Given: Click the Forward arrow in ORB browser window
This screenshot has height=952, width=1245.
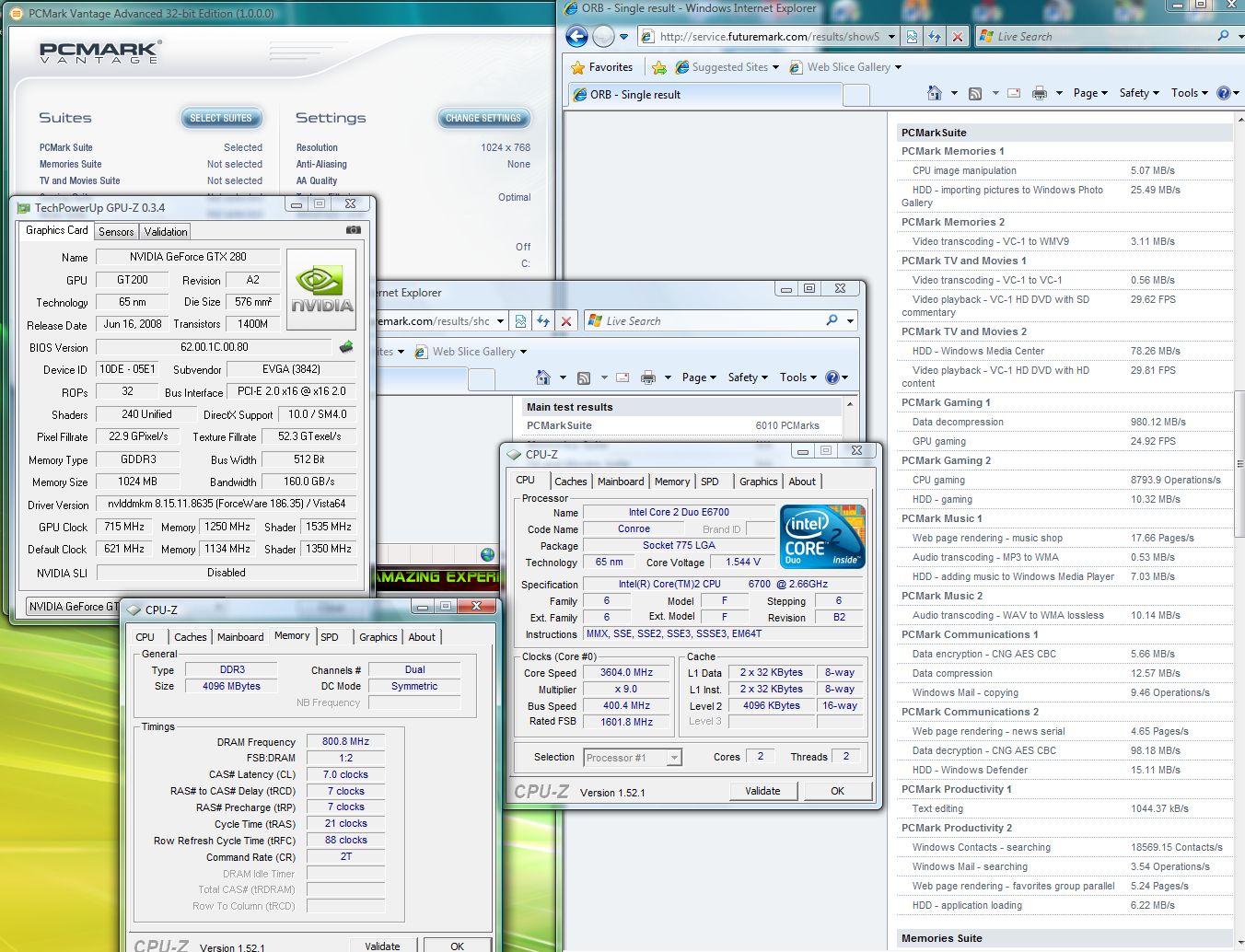Looking at the screenshot, I should tap(603, 37).
